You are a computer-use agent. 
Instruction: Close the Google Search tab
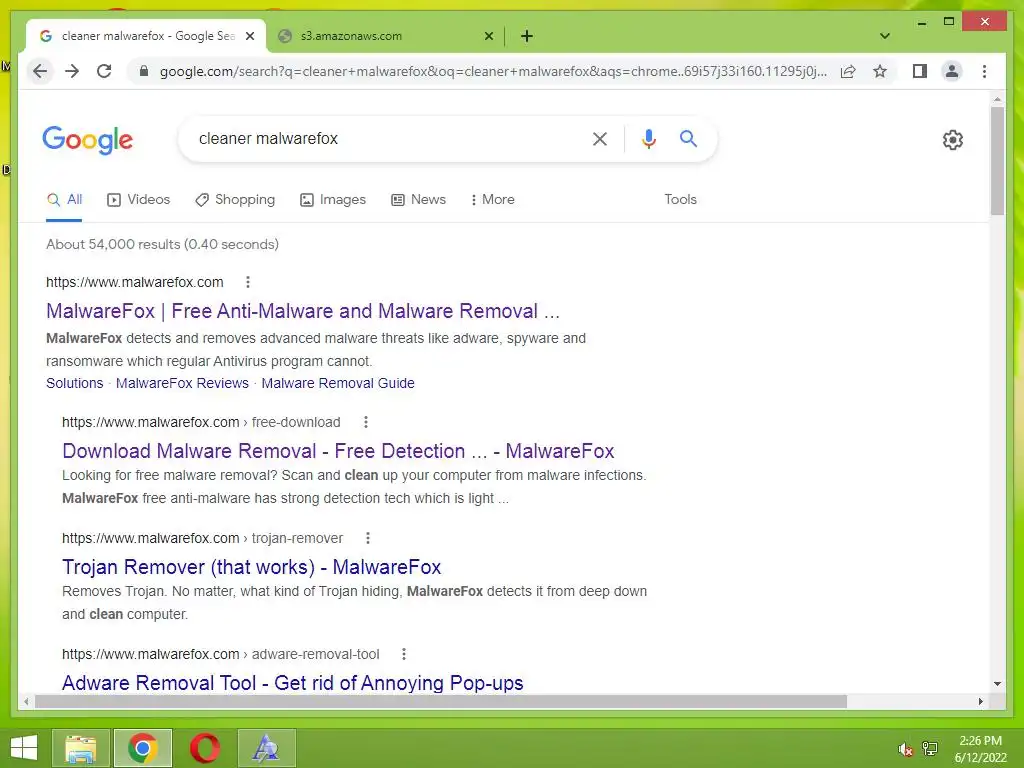tap(249, 36)
